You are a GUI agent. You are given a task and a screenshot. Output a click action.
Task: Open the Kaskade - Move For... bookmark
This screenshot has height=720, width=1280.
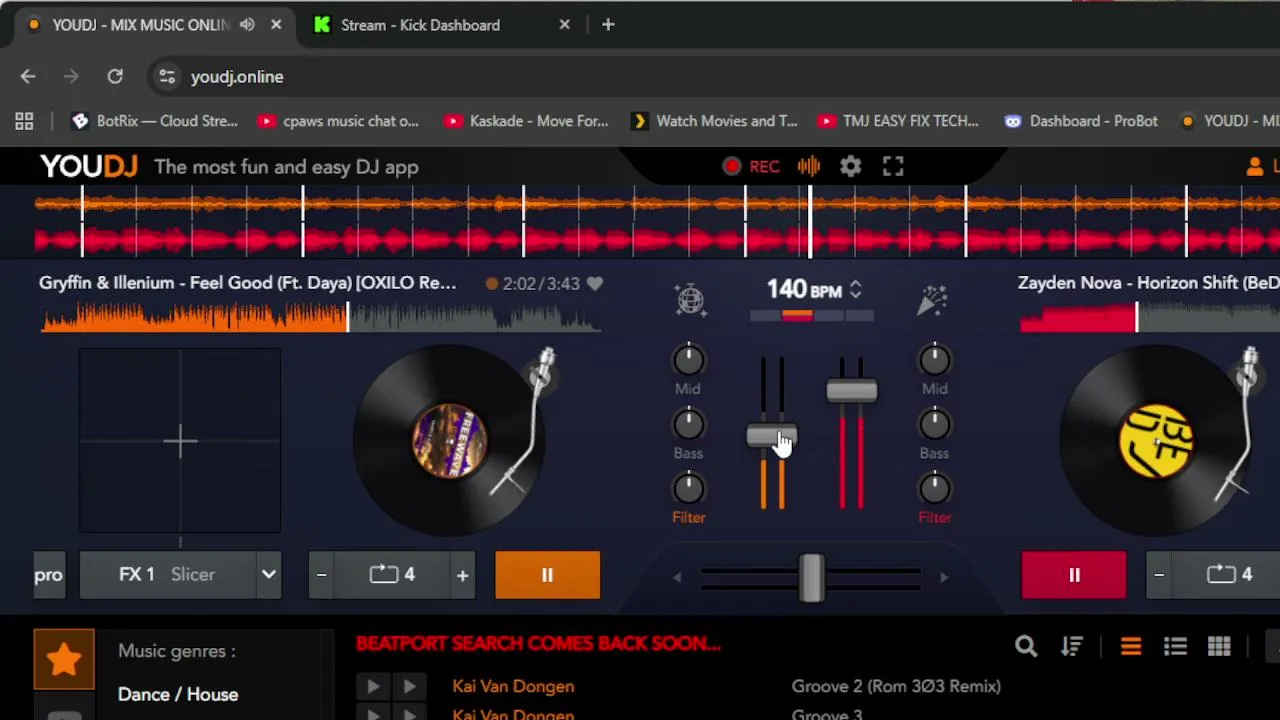click(x=527, y=121)
